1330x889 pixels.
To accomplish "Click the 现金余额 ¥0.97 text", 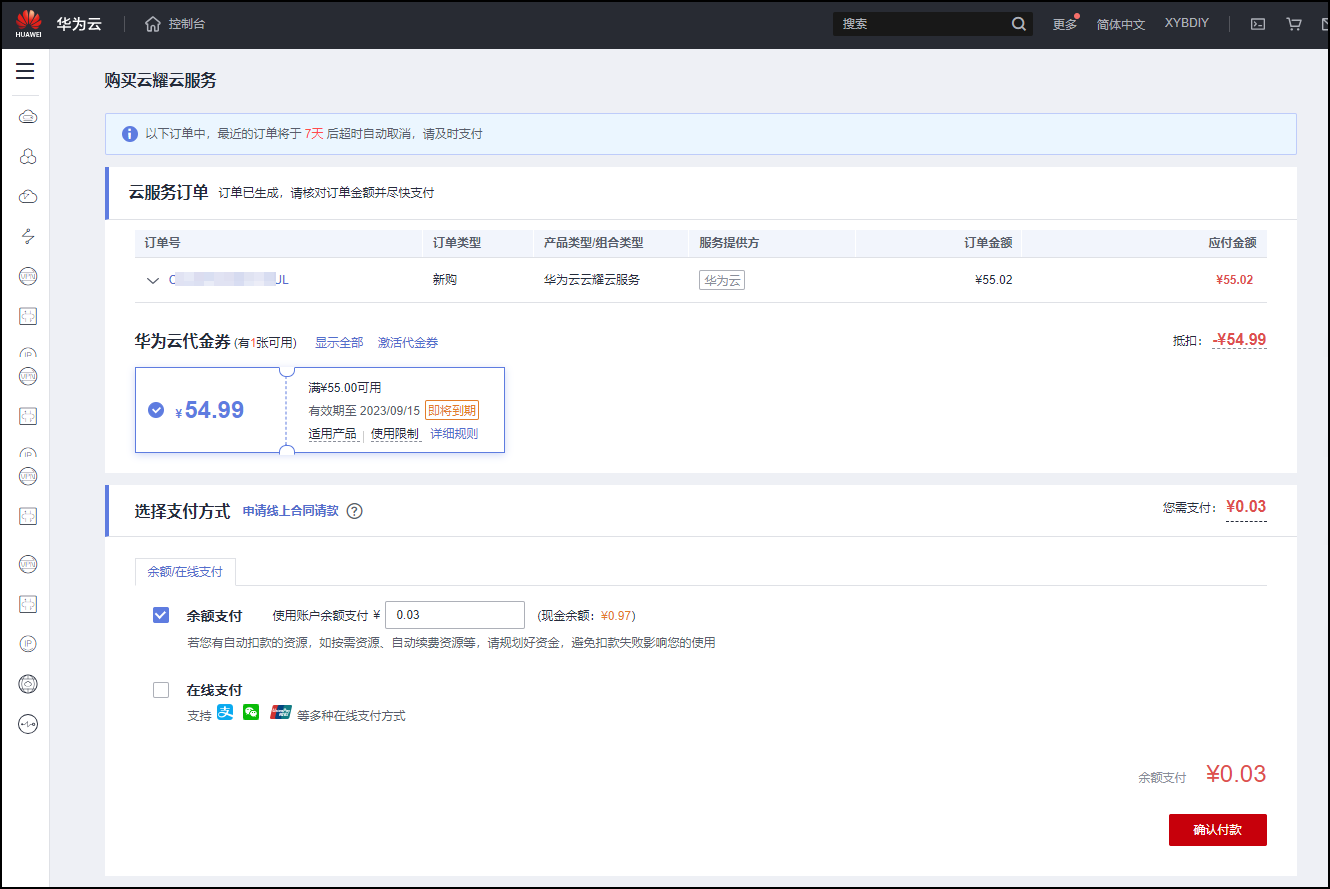I will click(586, 615).
